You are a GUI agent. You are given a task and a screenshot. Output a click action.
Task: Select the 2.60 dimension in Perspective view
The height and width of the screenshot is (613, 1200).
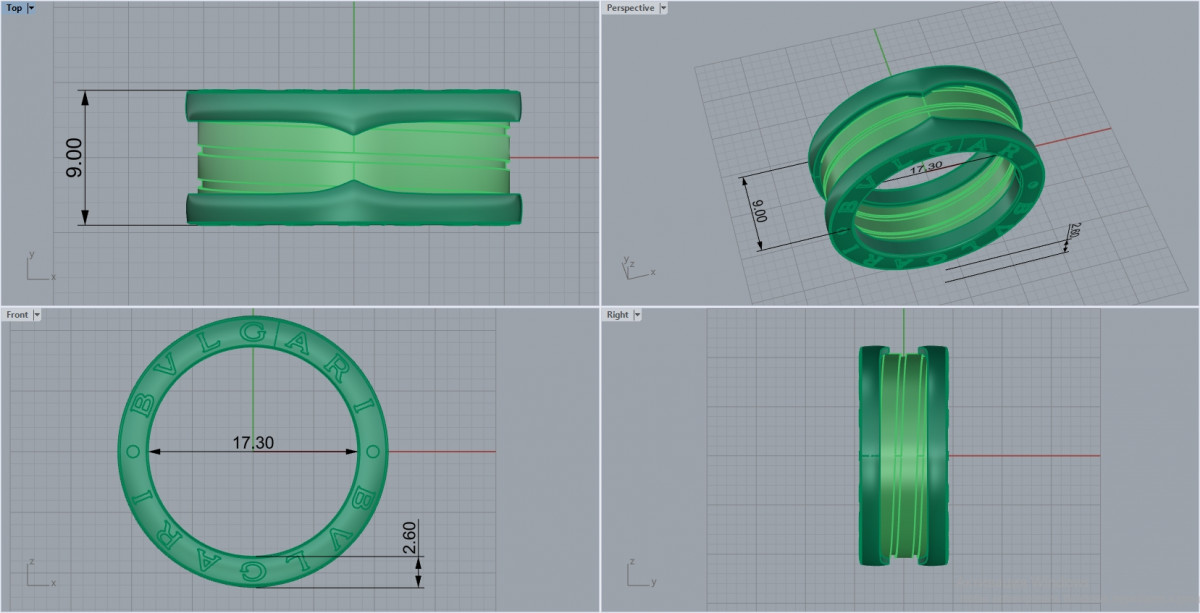point(1075,231)
